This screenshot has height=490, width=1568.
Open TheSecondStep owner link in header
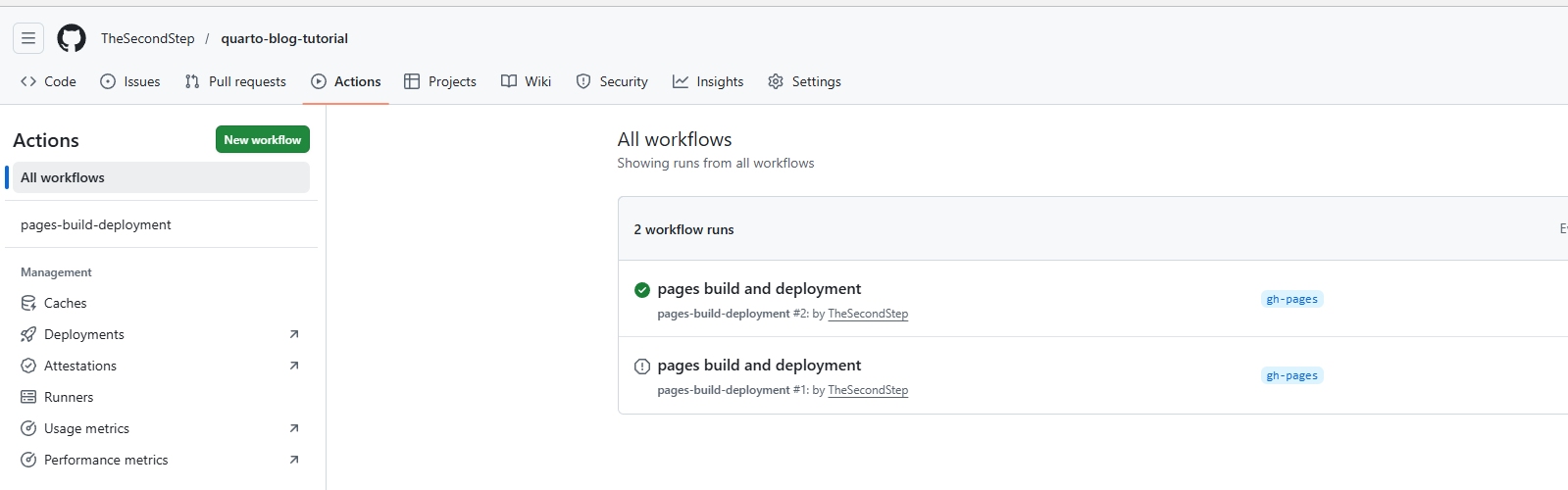tap(148, 38)
